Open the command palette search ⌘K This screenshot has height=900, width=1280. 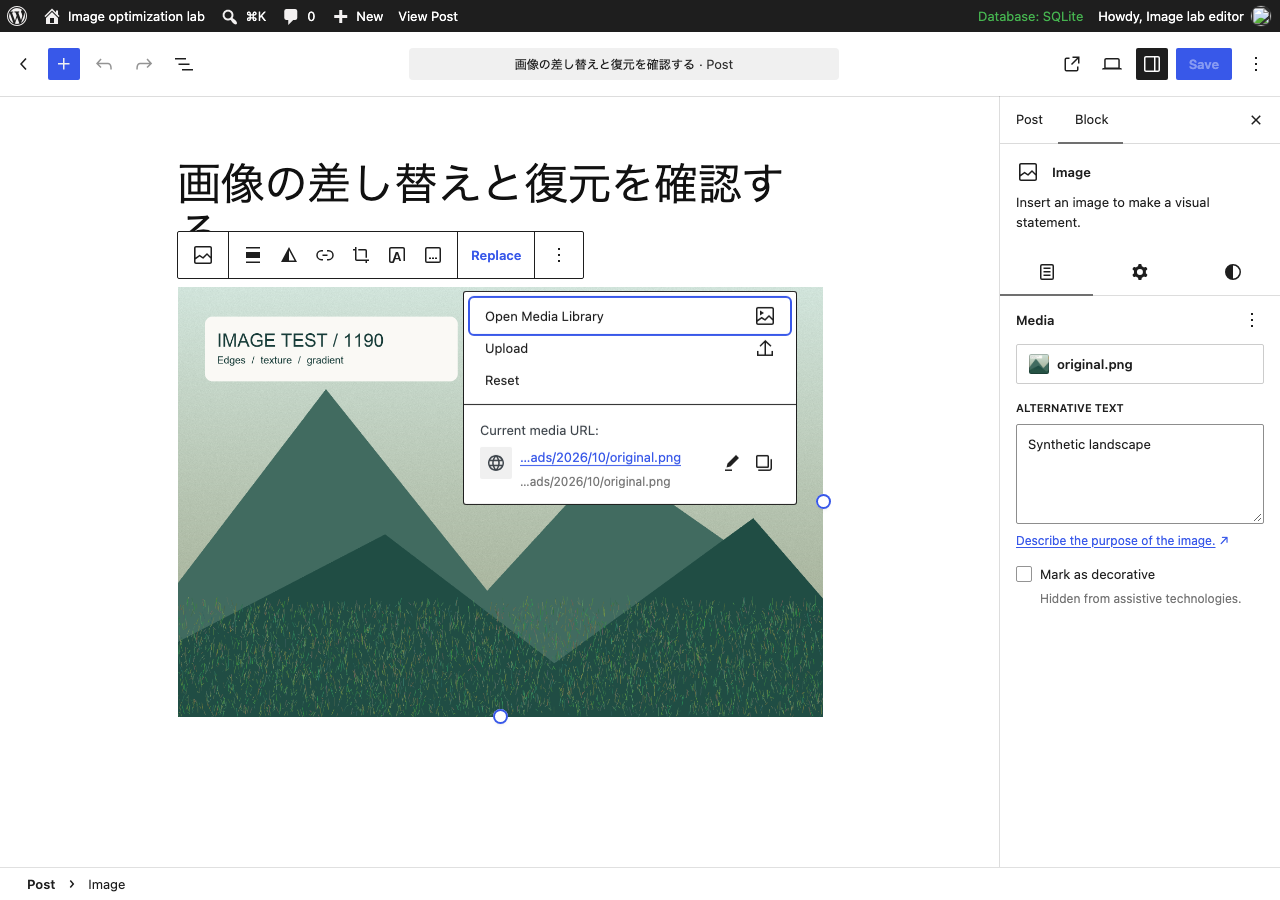click(244, 16)
